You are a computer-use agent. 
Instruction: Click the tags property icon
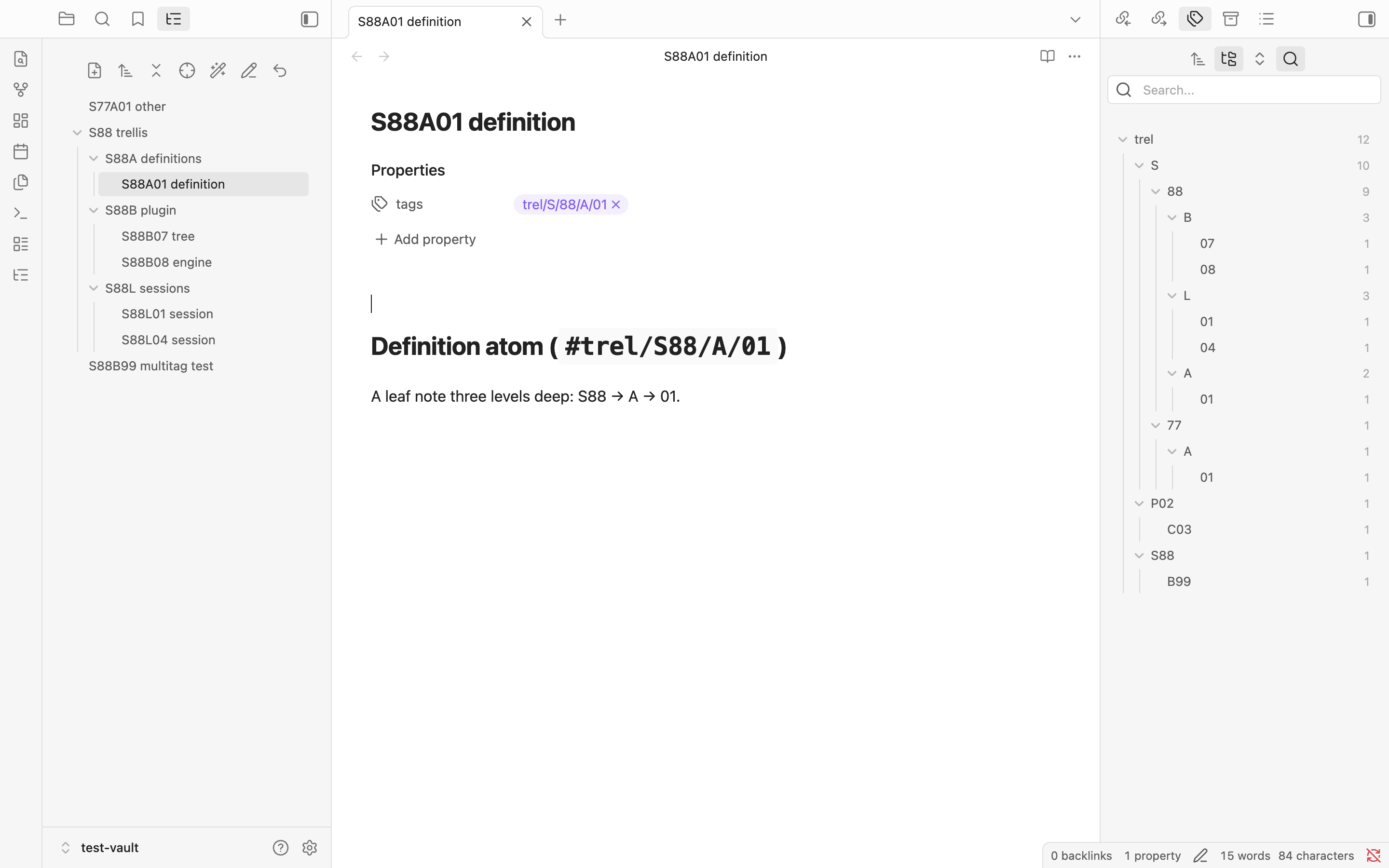click(x=380, y=204)
